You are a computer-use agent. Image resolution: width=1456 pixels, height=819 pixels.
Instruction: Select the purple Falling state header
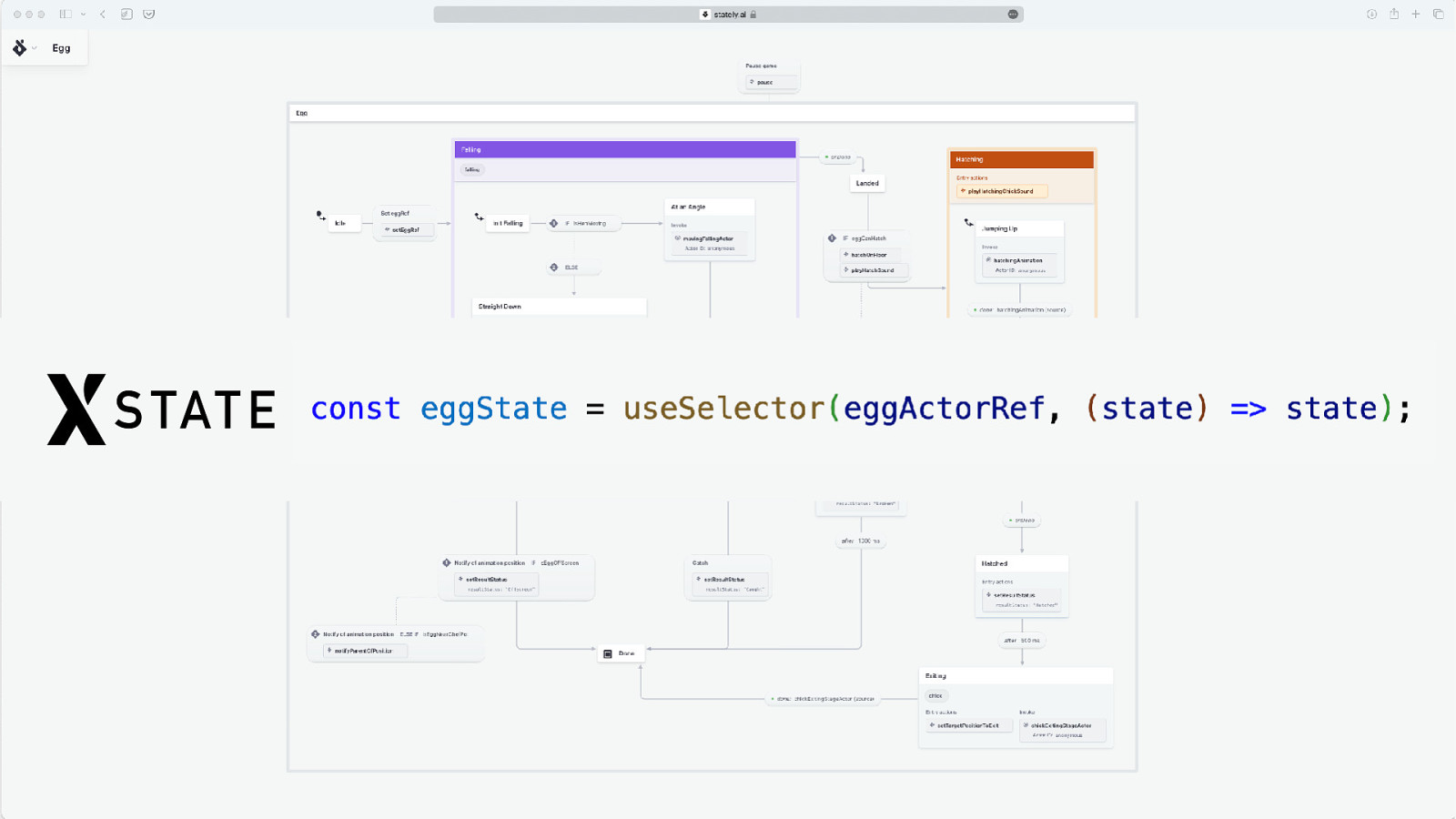(x=625, y=149)
